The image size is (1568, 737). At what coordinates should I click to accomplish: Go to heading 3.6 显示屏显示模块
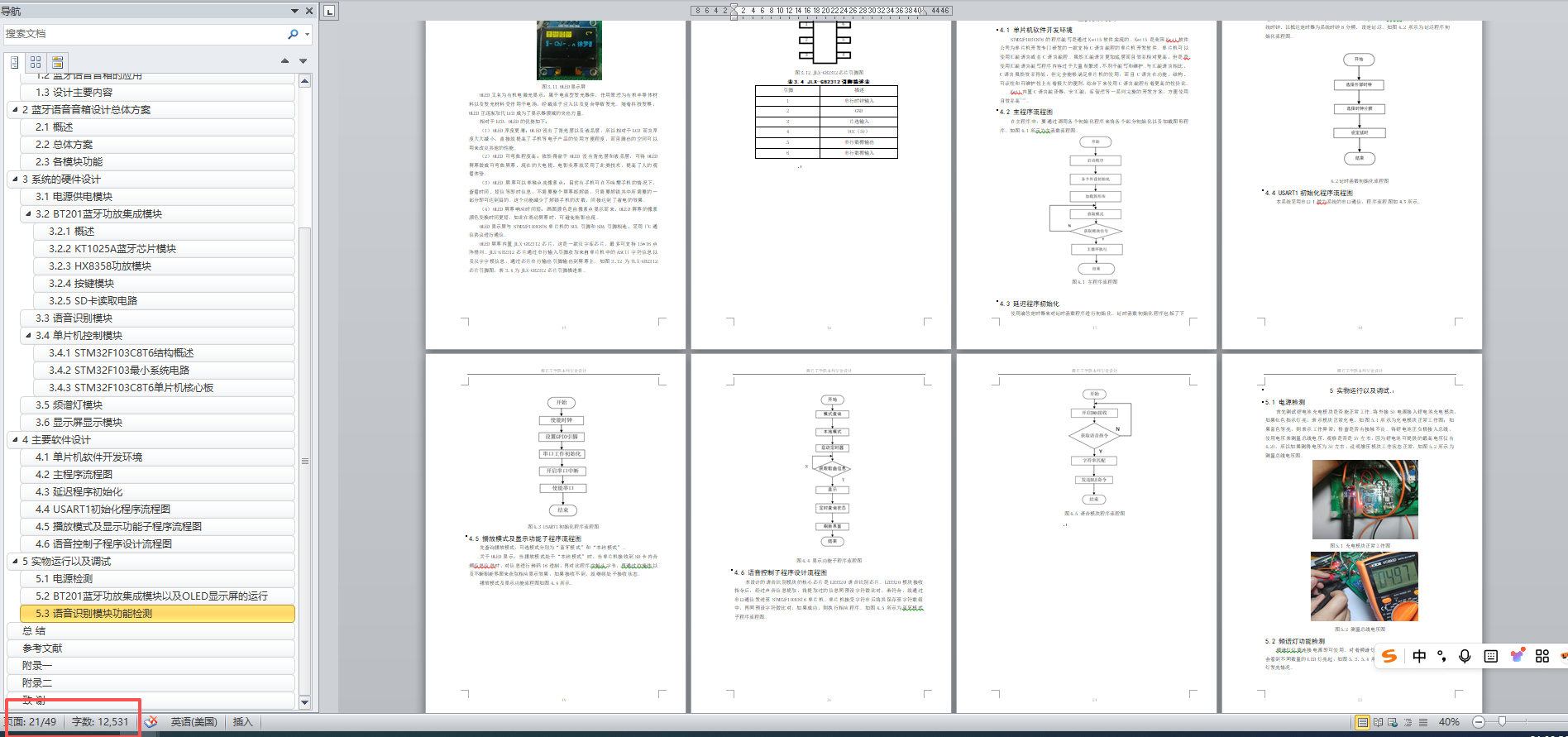(x=157, y=422)
